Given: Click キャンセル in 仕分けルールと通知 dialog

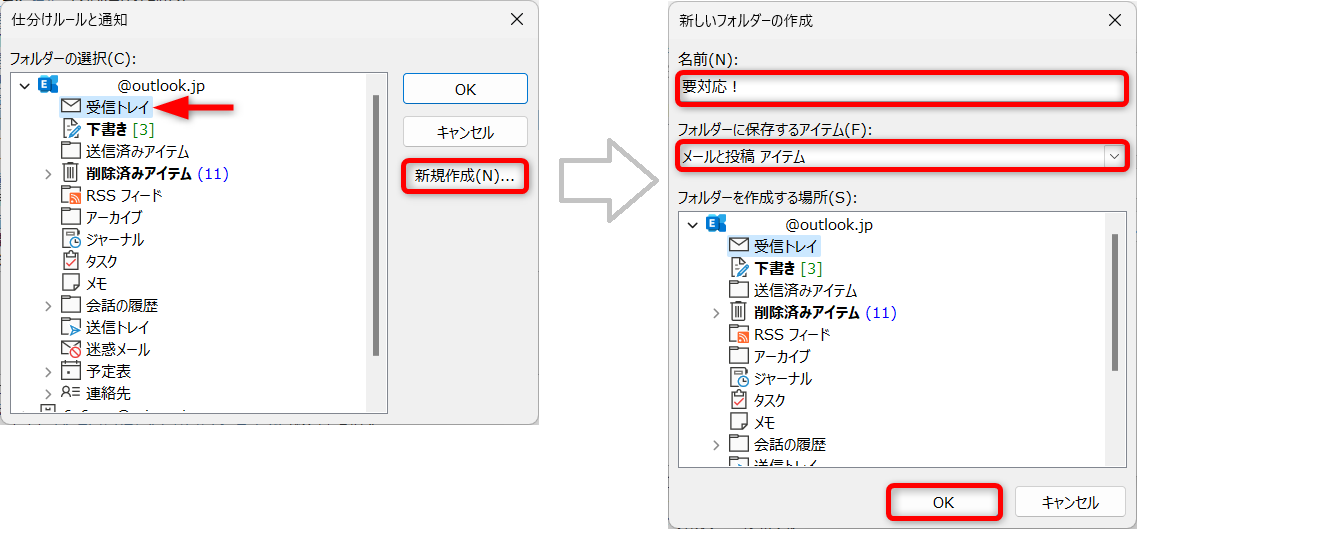Looking at the screenshot, I should (x=465, y=132).
